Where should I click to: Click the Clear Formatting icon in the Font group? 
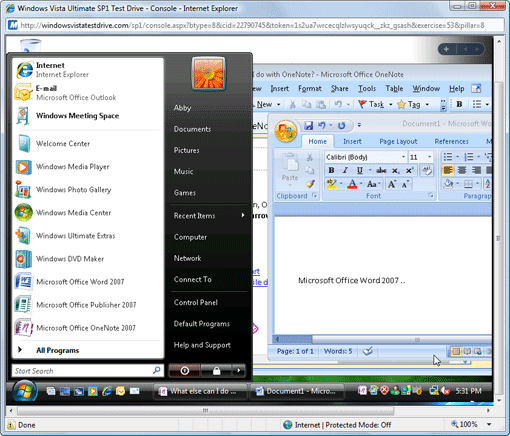point(427,171)
